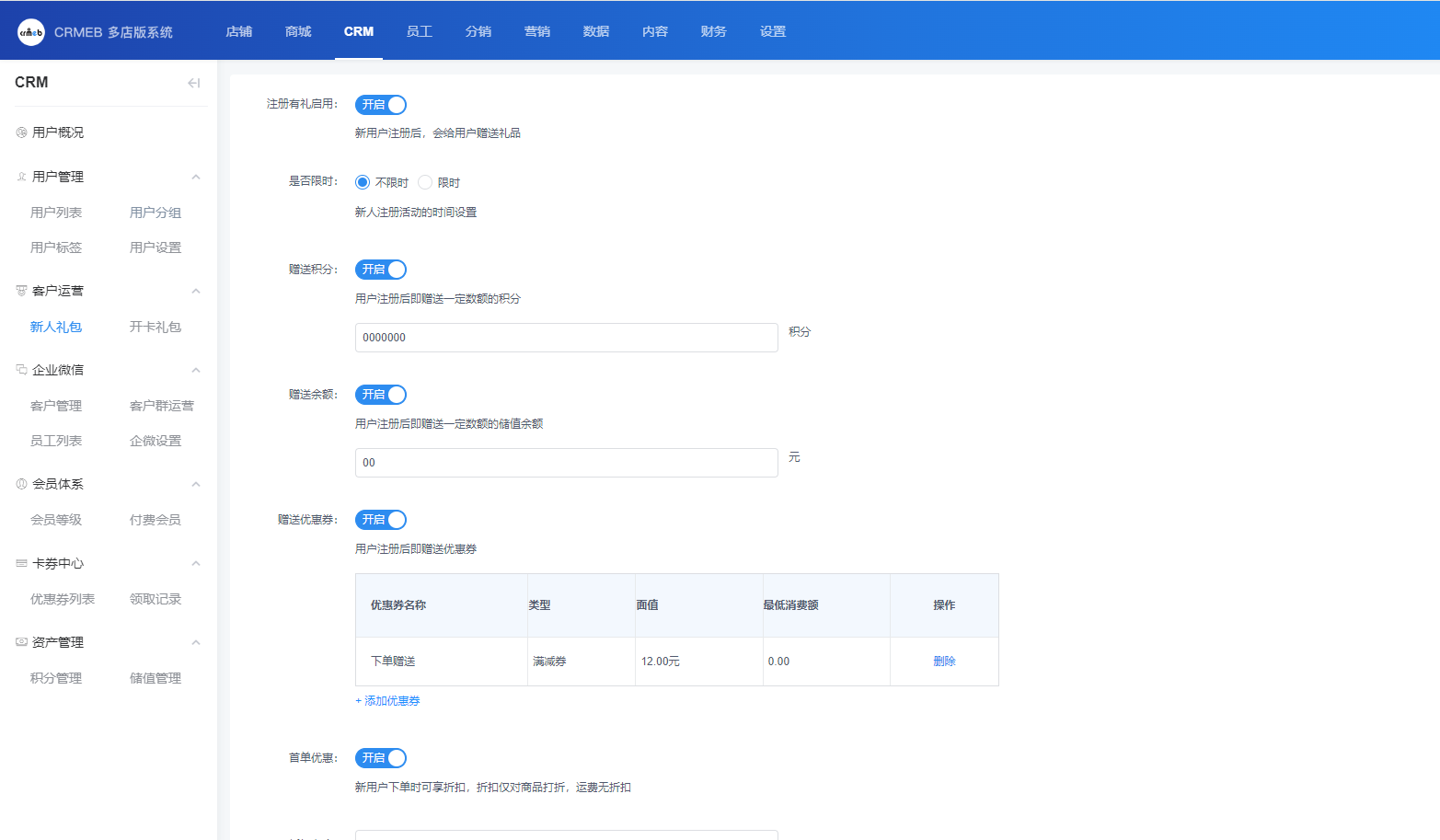Click the 用户概况 sidebar icon
The width and height of the screenshot is (1440, 840).
coord(21,132)
